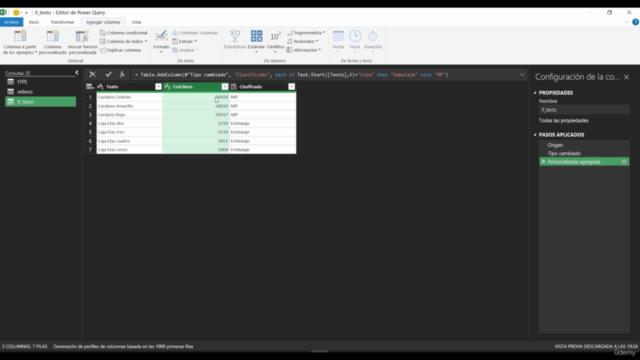Click Cod.Num column data type icon
The width and height of the screenshot is (640, 360).
167,87
